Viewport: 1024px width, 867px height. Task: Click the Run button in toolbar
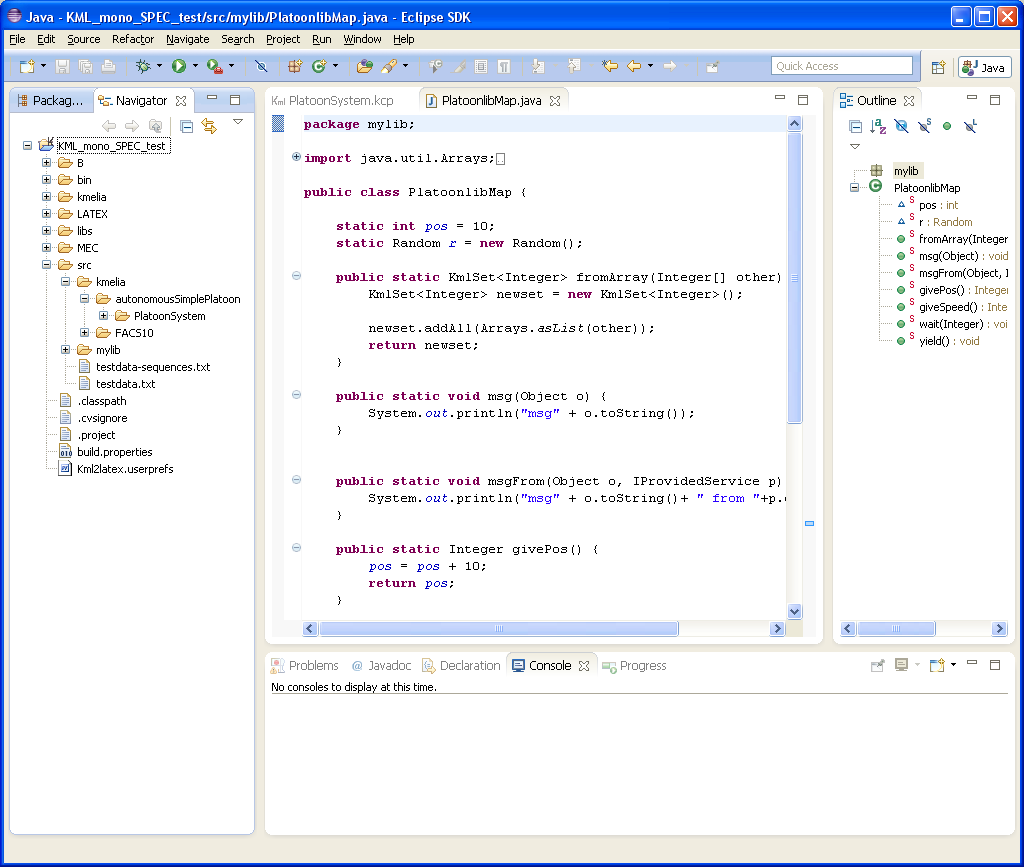(x=178, y=66)
